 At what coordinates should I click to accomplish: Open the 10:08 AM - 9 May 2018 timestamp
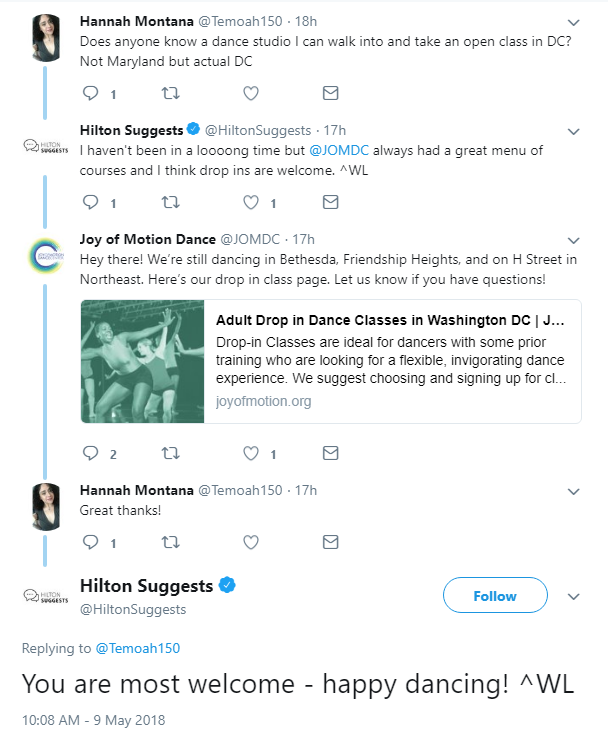click(x=93, y=719)
